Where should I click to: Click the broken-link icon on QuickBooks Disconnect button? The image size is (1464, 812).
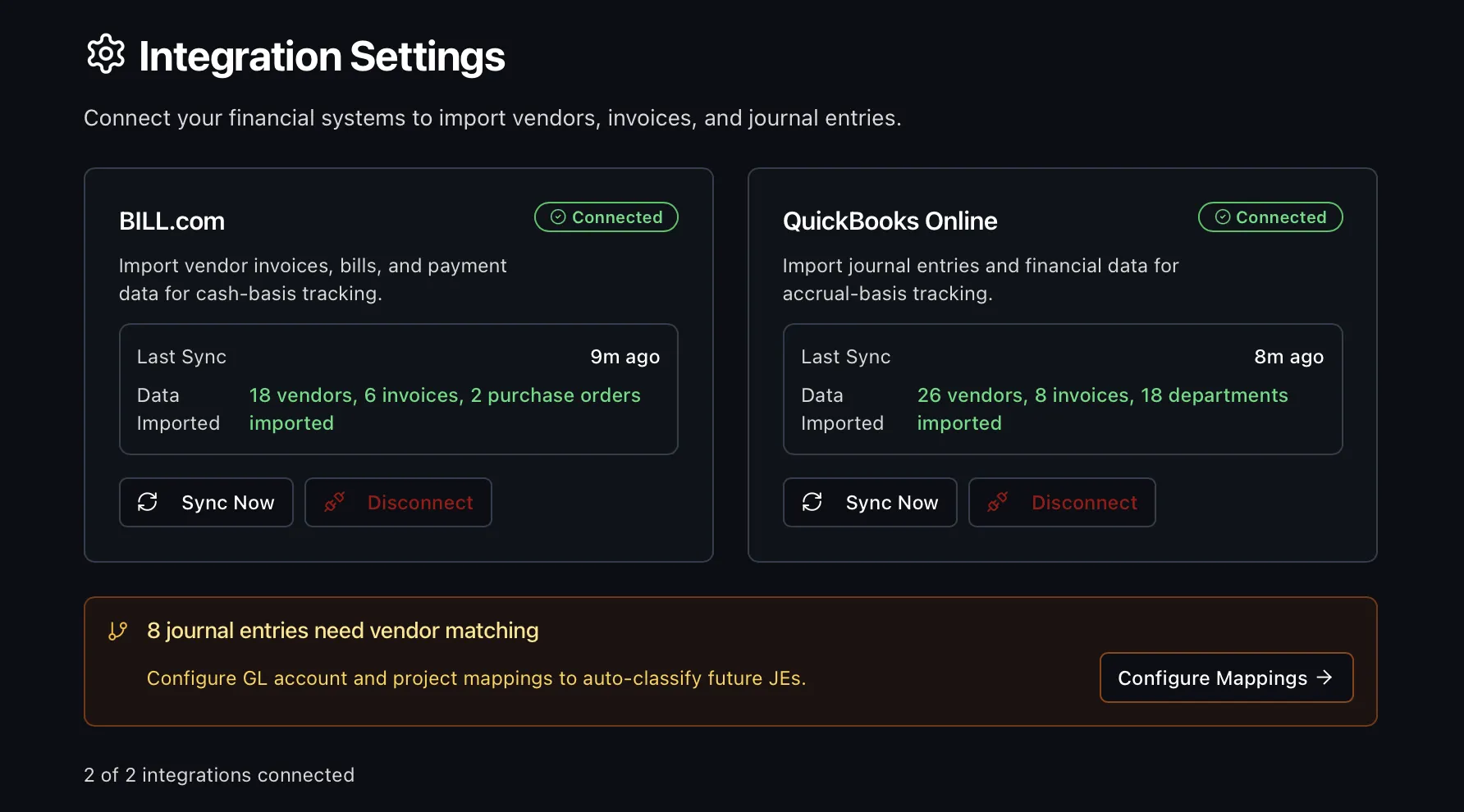pos(998,502)
